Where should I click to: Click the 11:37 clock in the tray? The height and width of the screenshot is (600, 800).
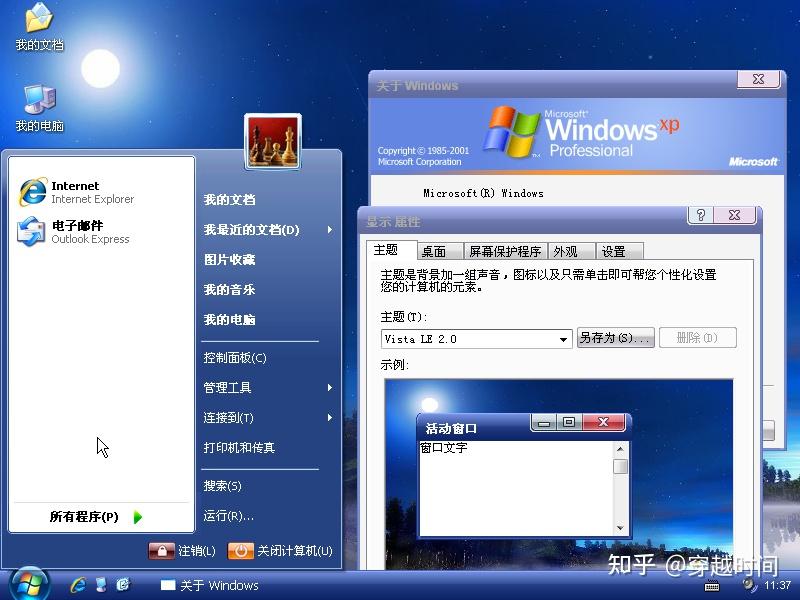point(778,585)
